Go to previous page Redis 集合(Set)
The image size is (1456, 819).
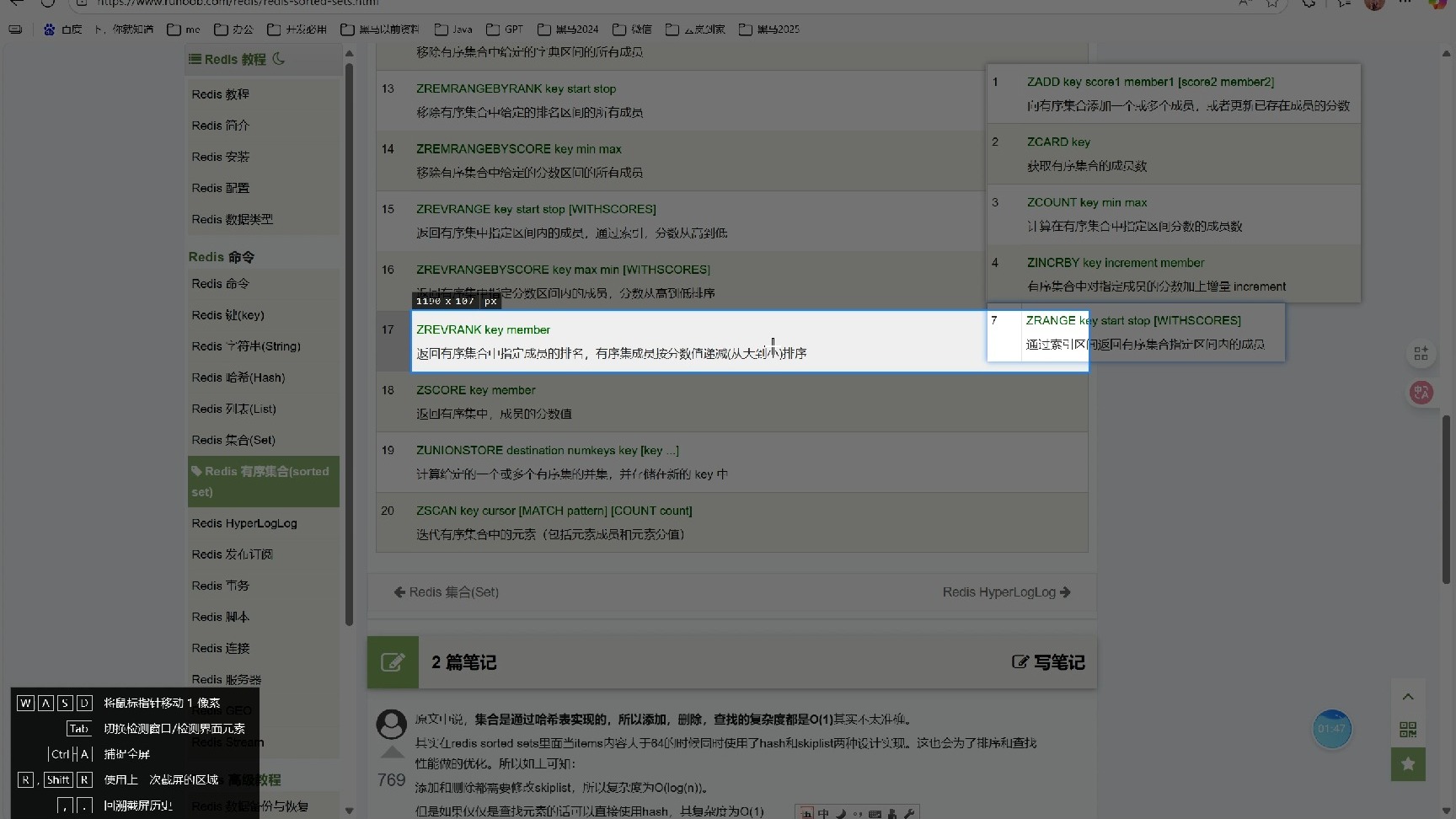coord(447,592)
